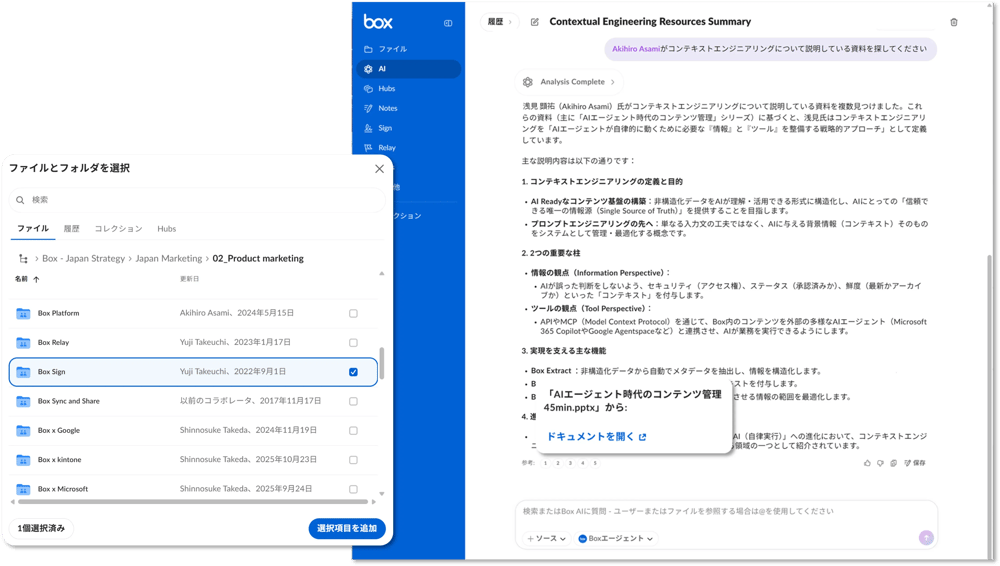Save the answer with 保存 button

(915, 463)
